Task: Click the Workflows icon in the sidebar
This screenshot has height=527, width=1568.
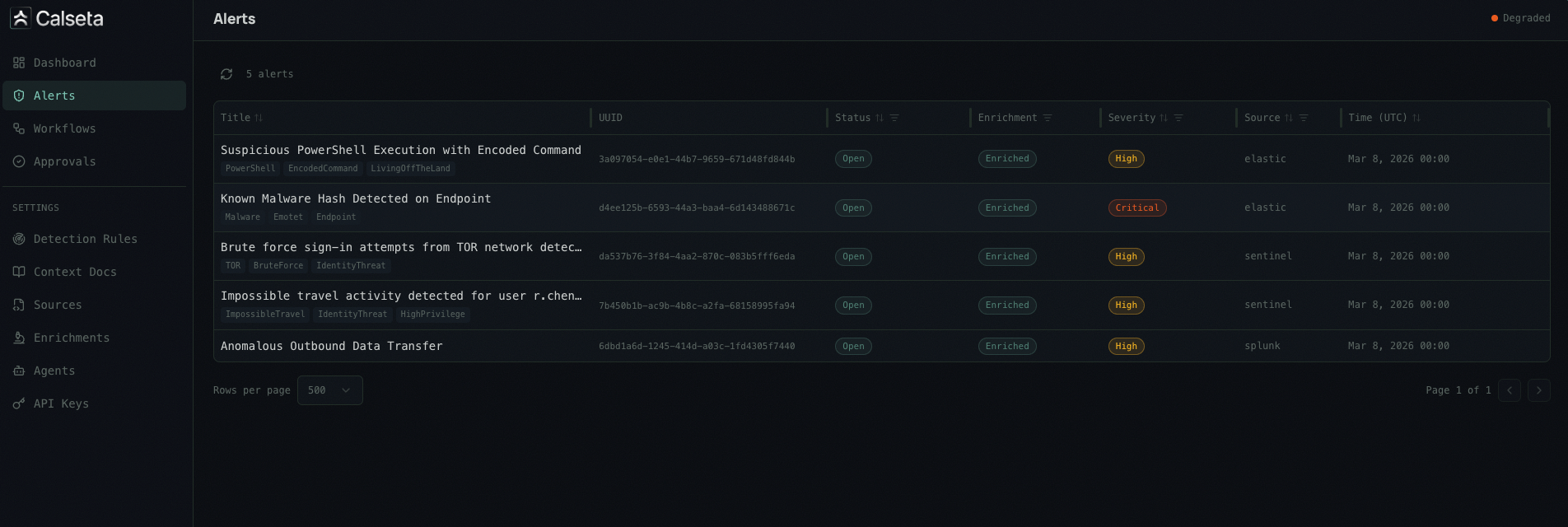Action: click(18, 128)
